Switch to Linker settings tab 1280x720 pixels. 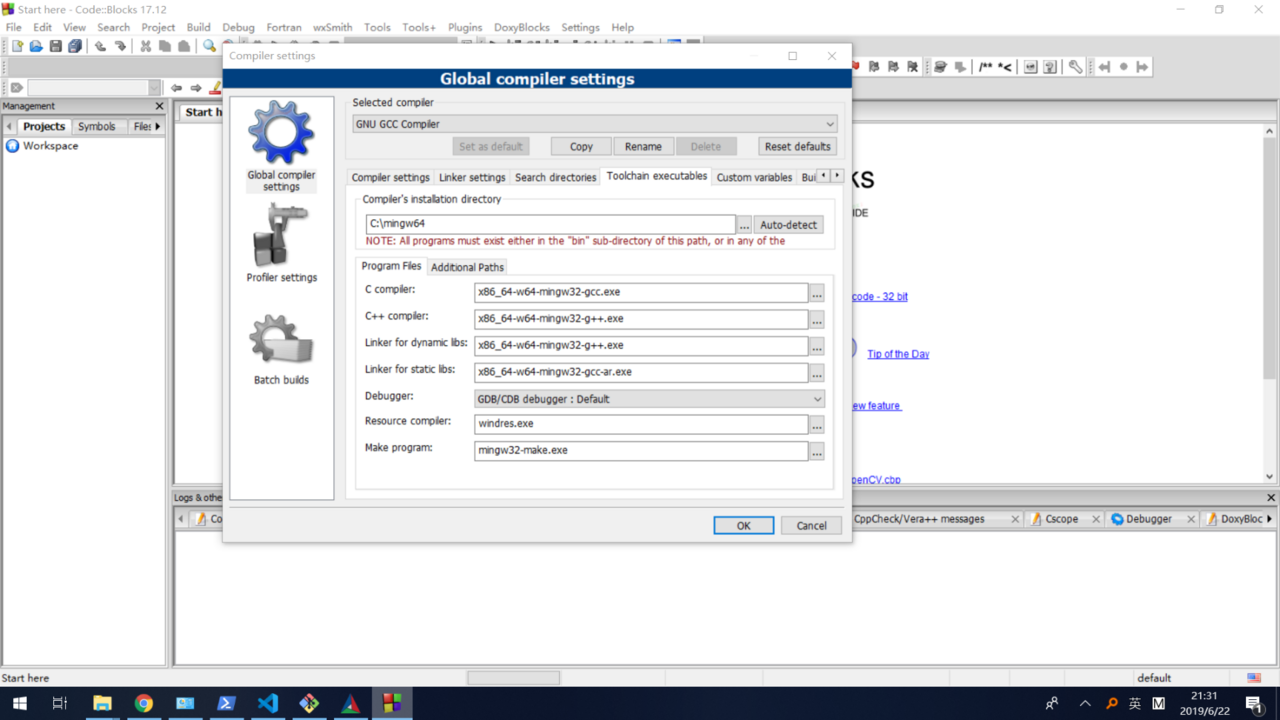pos(472,177)
